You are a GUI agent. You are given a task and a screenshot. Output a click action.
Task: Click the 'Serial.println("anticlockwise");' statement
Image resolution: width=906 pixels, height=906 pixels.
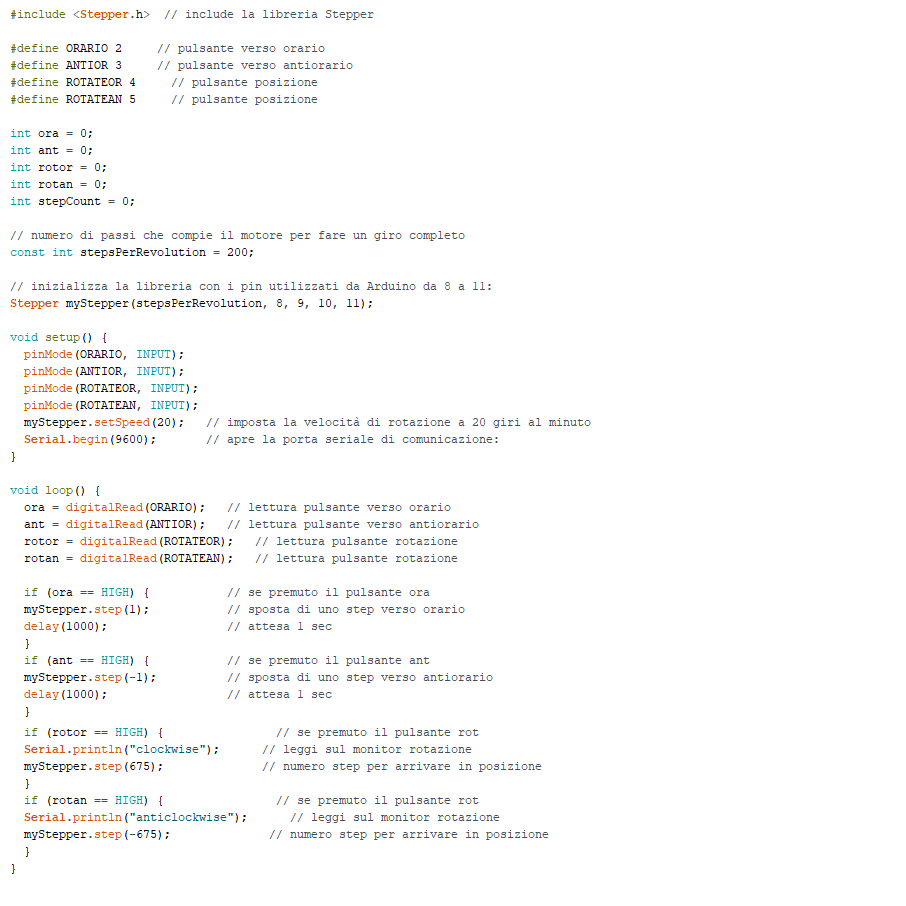click(135, 817)
